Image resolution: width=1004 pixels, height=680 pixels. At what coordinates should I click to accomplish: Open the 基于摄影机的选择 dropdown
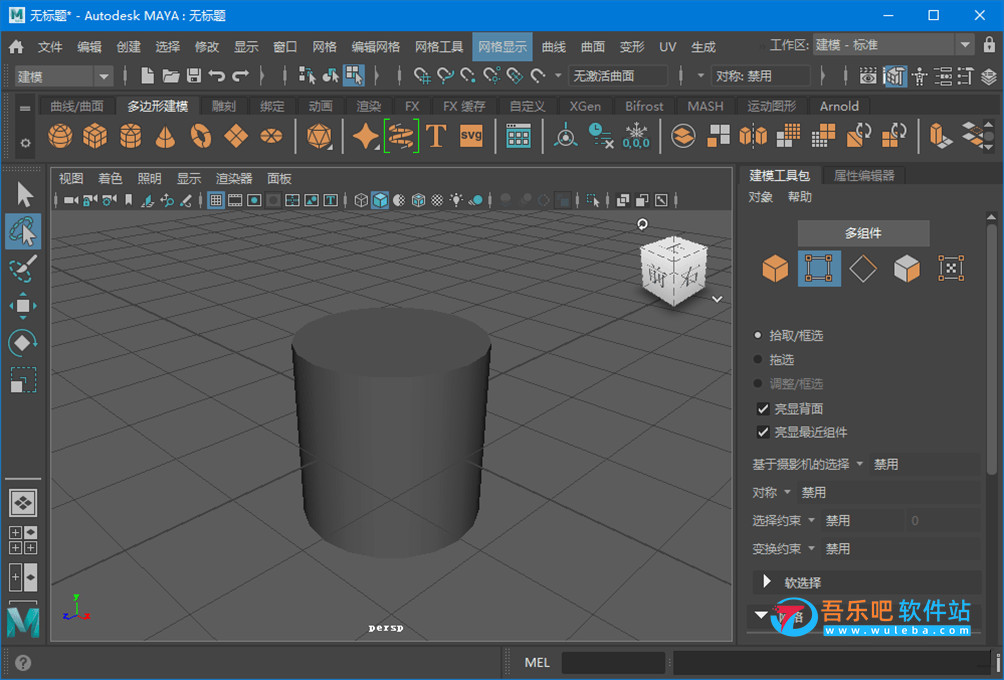pyautogui.click(x=859, y=464)
